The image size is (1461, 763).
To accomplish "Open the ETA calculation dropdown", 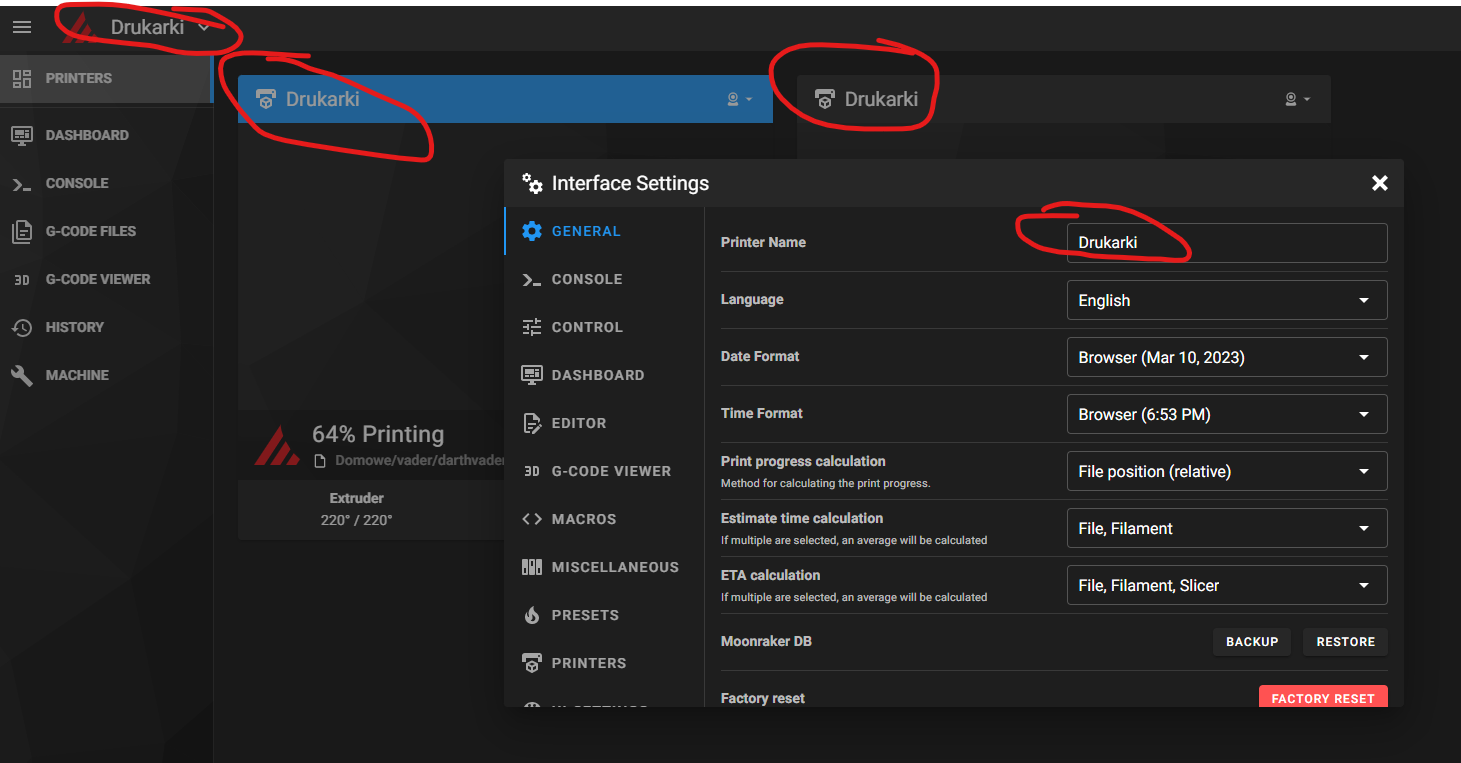I will click(x=1226, y=585).
